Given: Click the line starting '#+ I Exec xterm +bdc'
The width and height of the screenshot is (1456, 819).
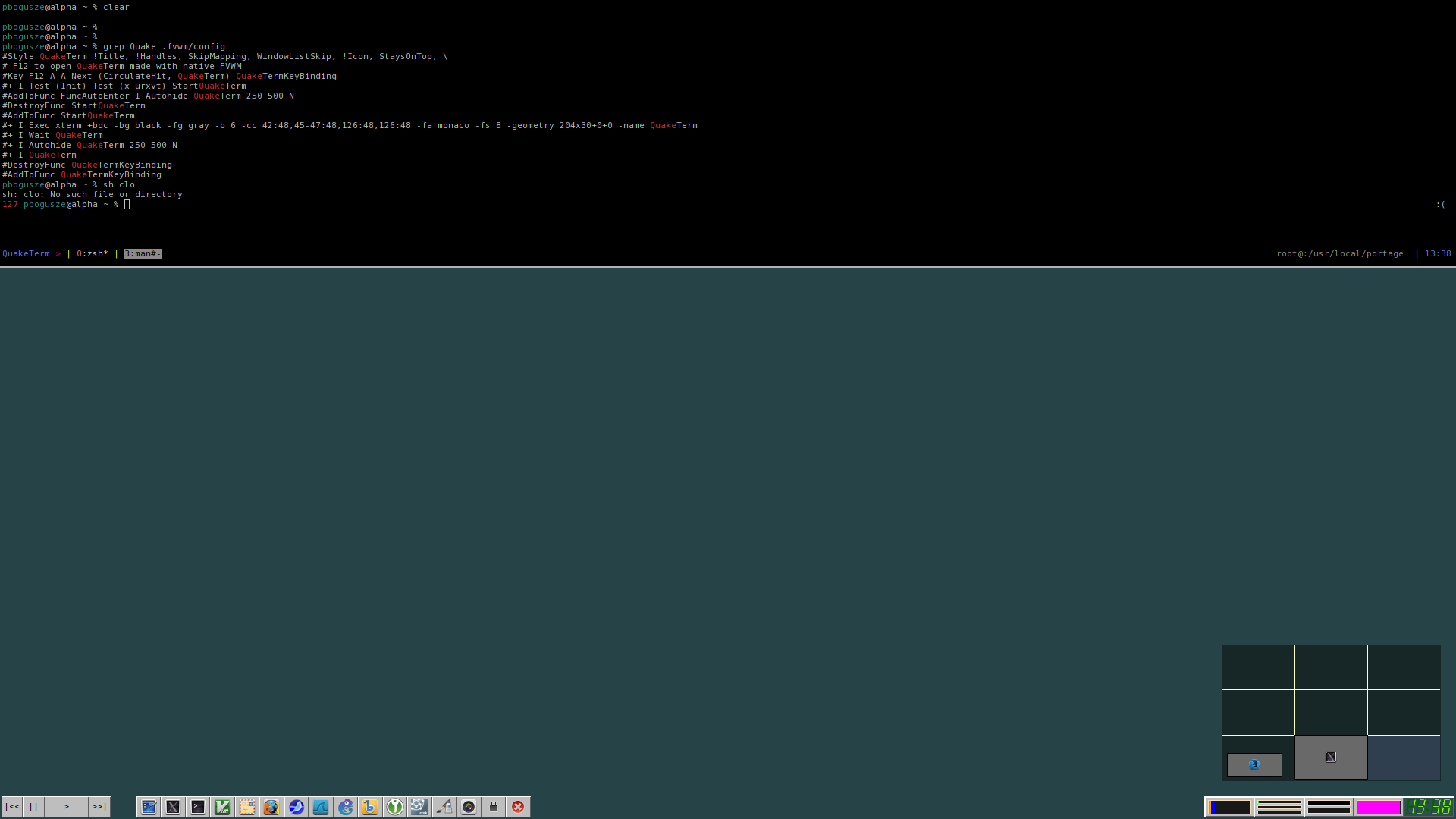Looking at the screenshot, I should [x=350, y=125].
